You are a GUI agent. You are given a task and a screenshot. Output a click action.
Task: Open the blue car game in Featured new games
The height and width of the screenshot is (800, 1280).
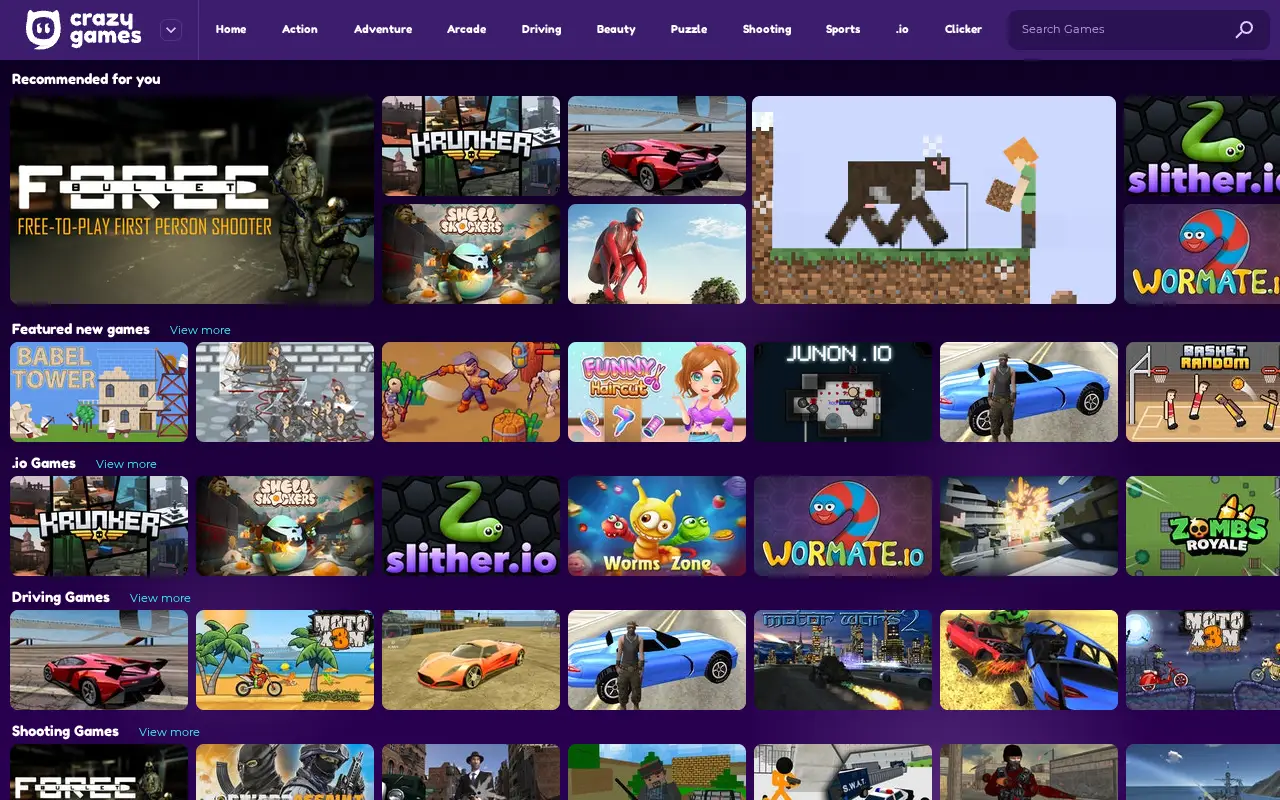[1029, 392]
